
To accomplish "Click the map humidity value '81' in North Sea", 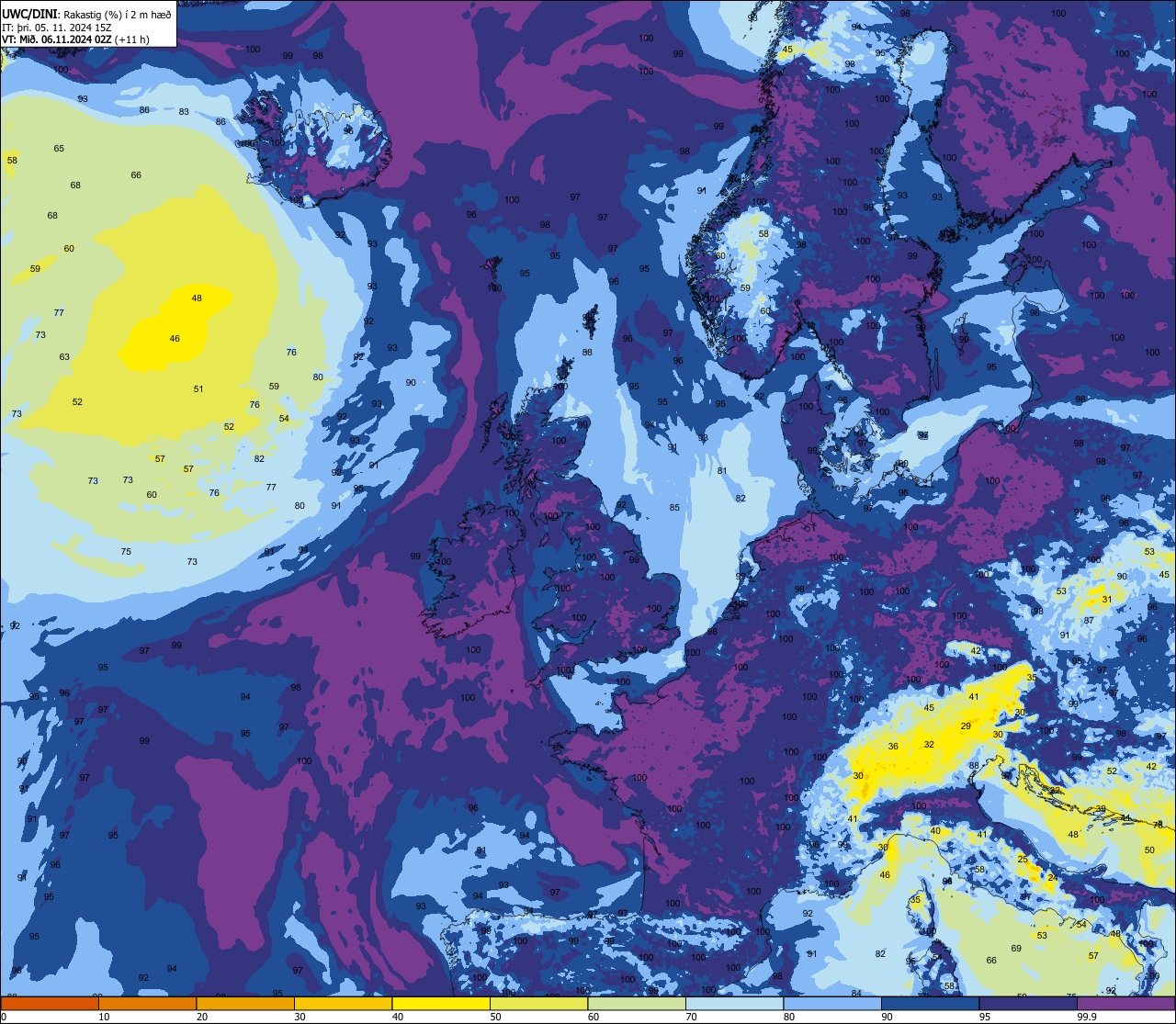I will point(722,471).
